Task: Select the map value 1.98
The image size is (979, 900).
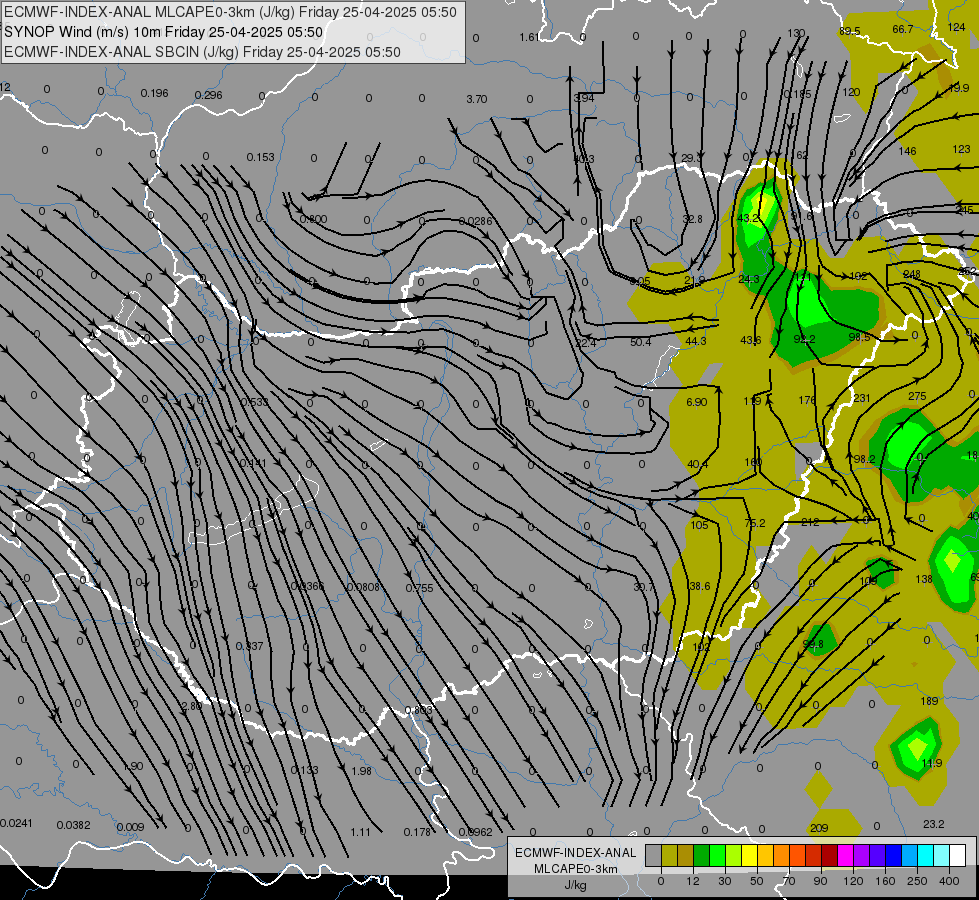Action: click(362, 771)
